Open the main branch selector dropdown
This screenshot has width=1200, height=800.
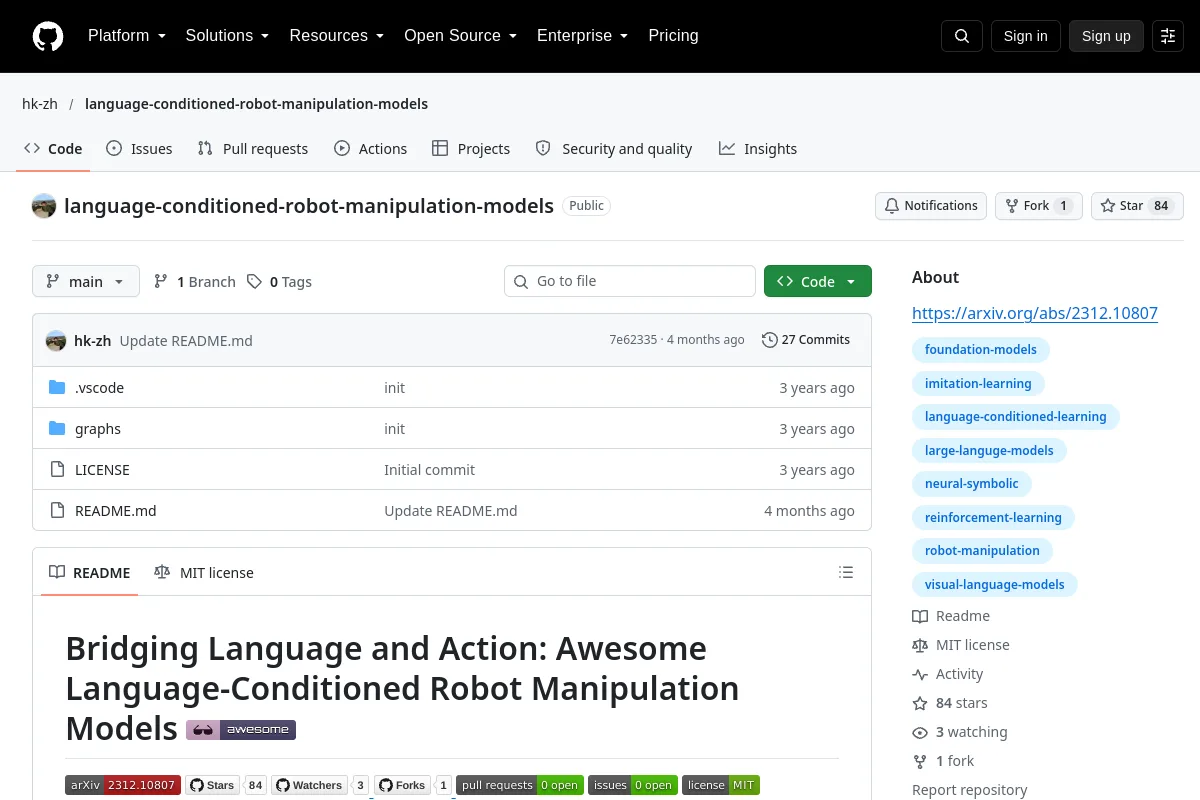(86, 282)
